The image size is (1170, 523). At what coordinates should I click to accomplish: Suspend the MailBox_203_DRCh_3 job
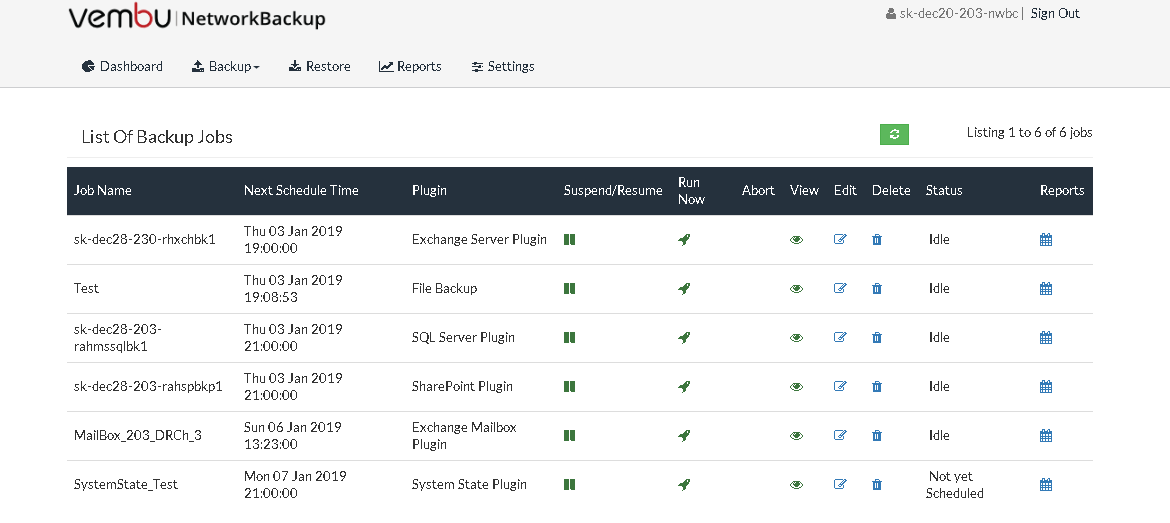tap(569, 435)
